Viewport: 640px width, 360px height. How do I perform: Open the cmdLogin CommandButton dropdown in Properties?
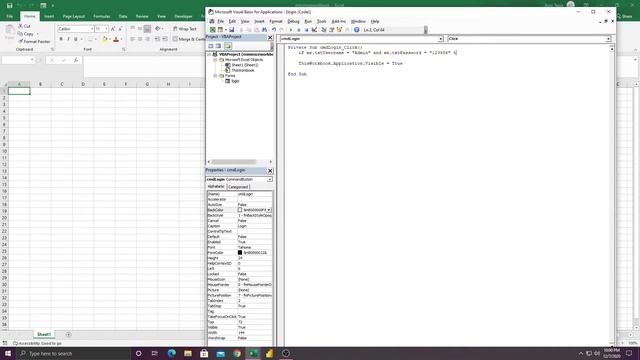[x=270, y=180]
